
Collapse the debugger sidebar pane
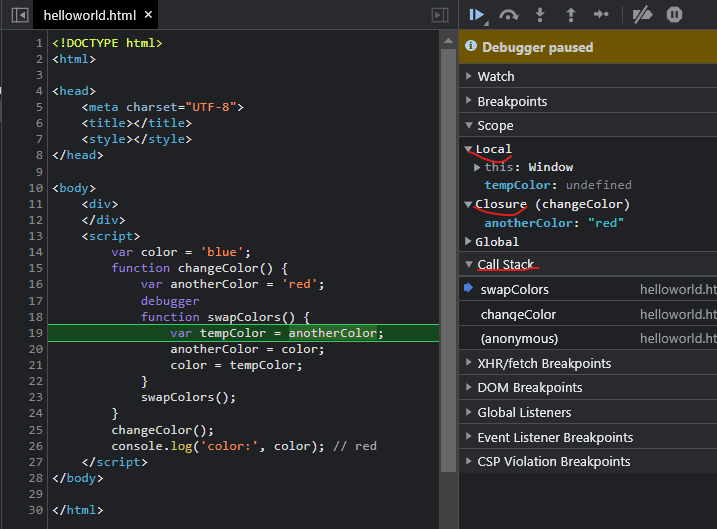439,15
